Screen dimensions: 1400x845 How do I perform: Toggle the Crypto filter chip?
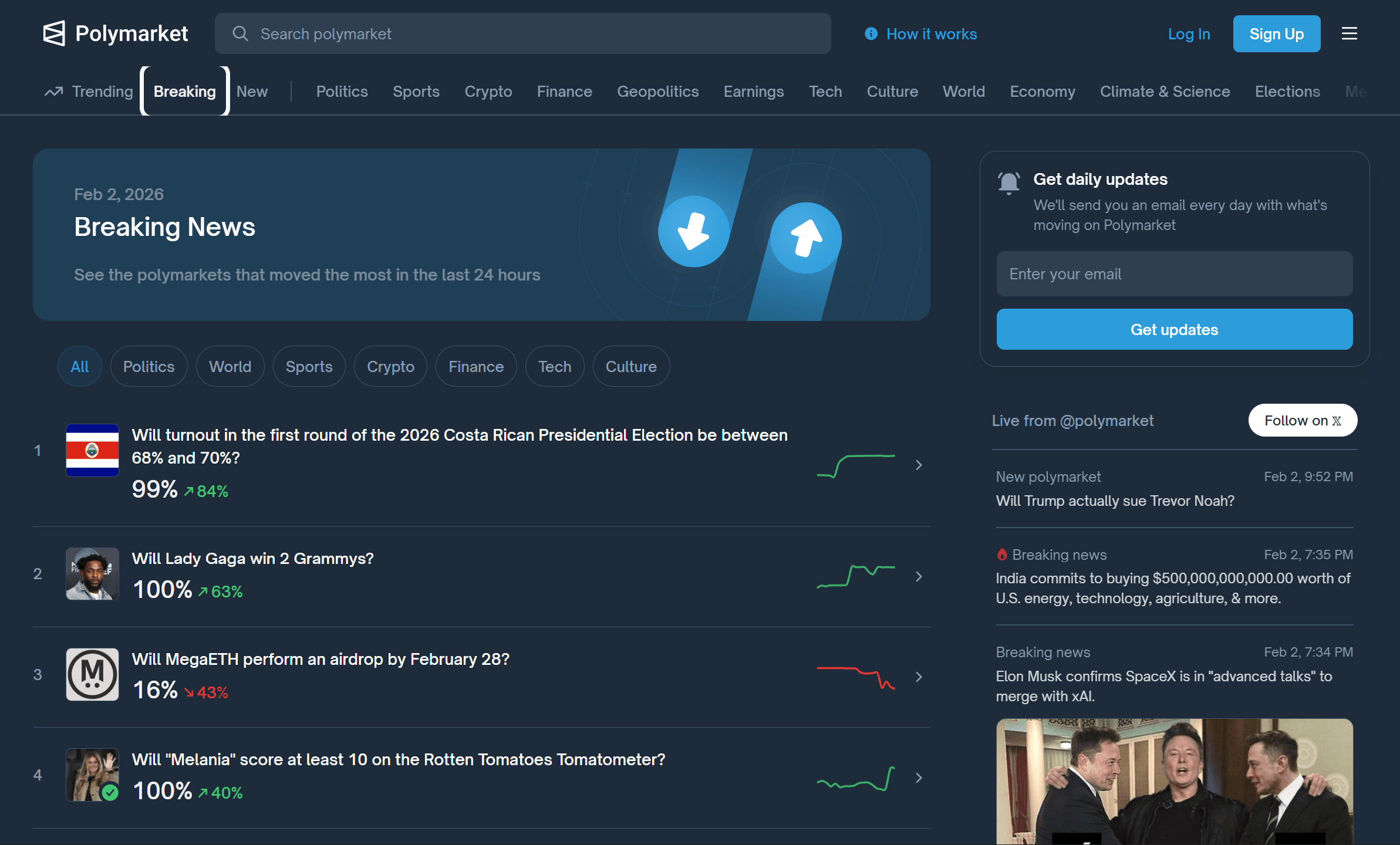tap(390, 367)
